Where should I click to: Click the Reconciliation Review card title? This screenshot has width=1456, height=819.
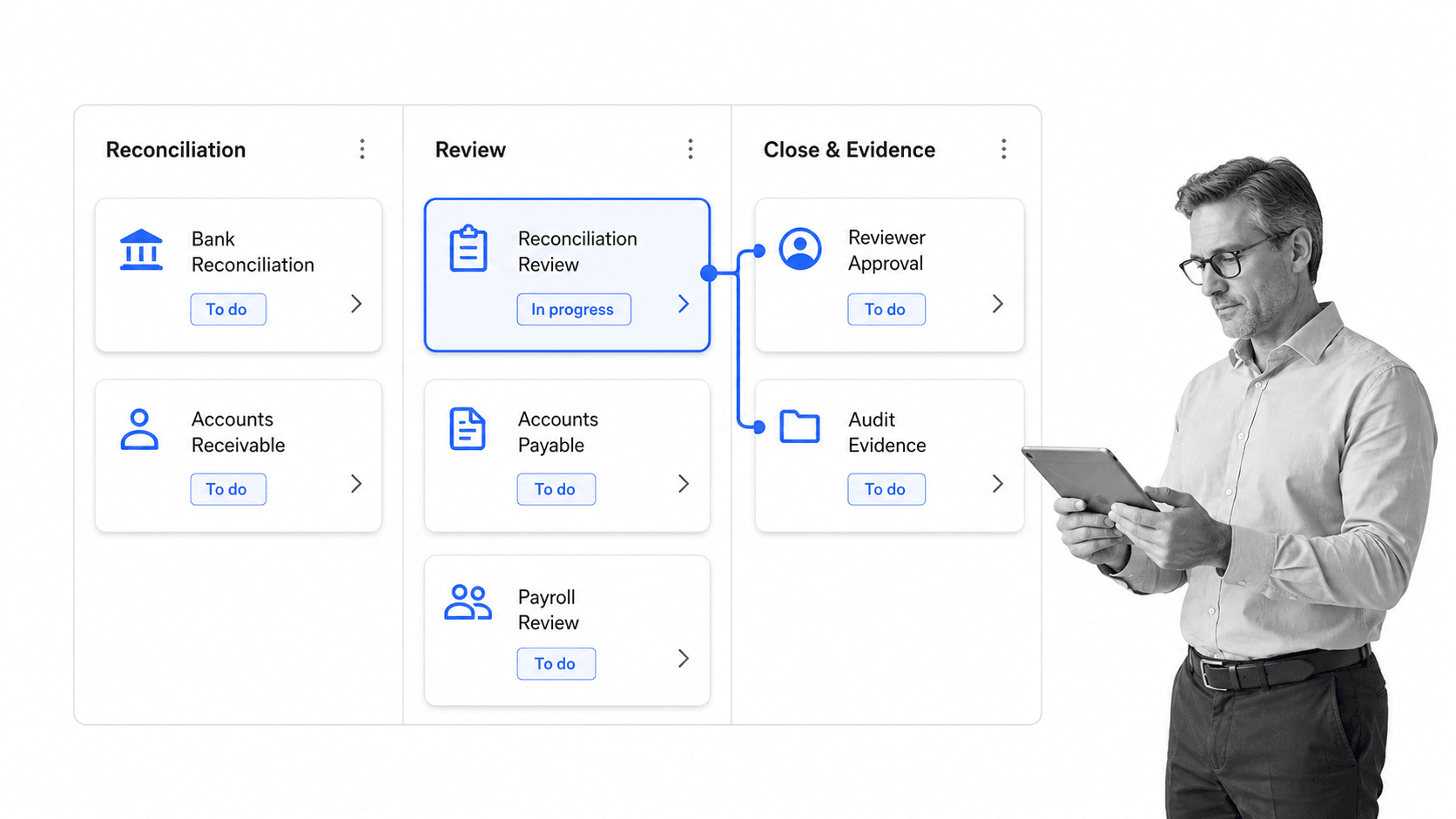click(x=577, y=252)
